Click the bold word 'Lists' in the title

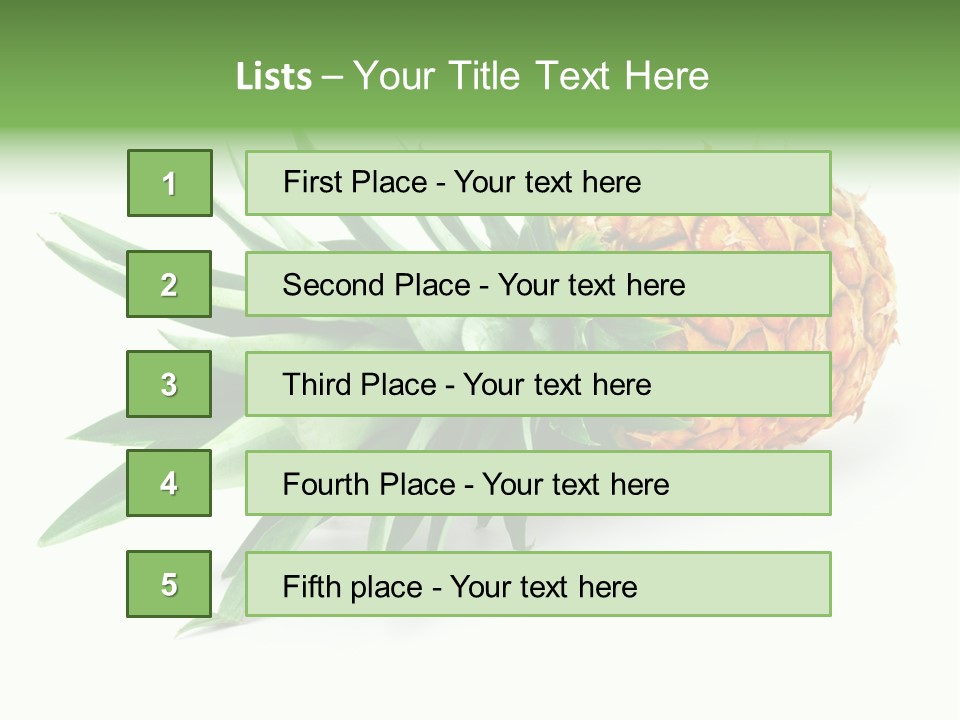(274, 76)
